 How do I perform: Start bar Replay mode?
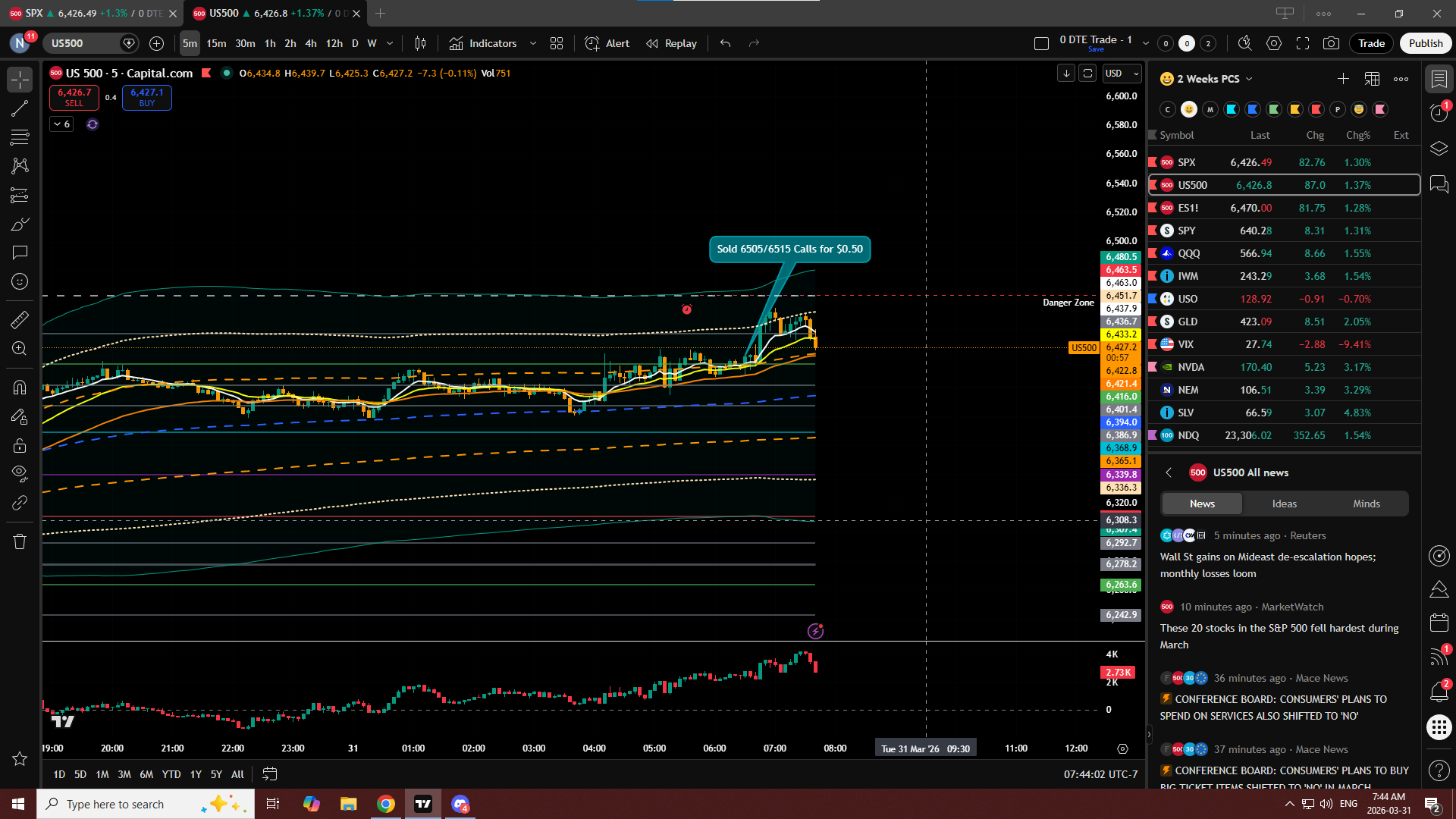pyautogui.click(x=671, y=43)
